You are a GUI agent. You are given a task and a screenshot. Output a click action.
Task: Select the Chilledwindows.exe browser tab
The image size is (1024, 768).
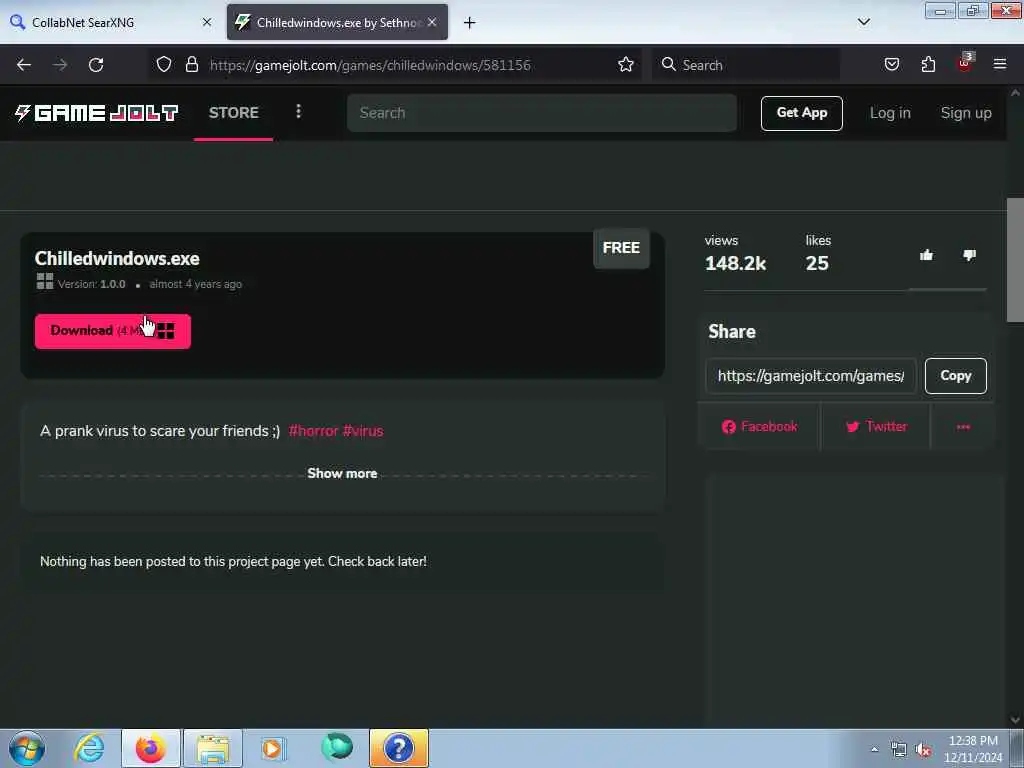tap(337, 22)
